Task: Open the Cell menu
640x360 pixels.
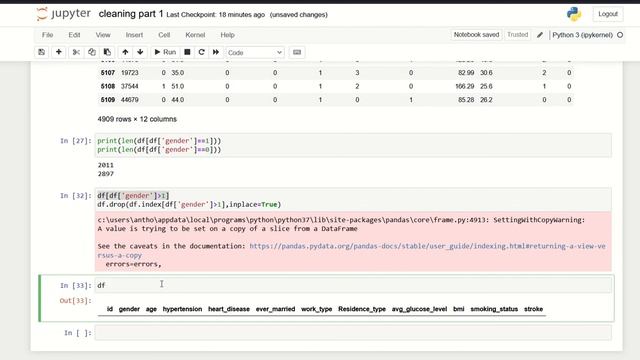Action: pyautogui.click(x=164, y=35)
